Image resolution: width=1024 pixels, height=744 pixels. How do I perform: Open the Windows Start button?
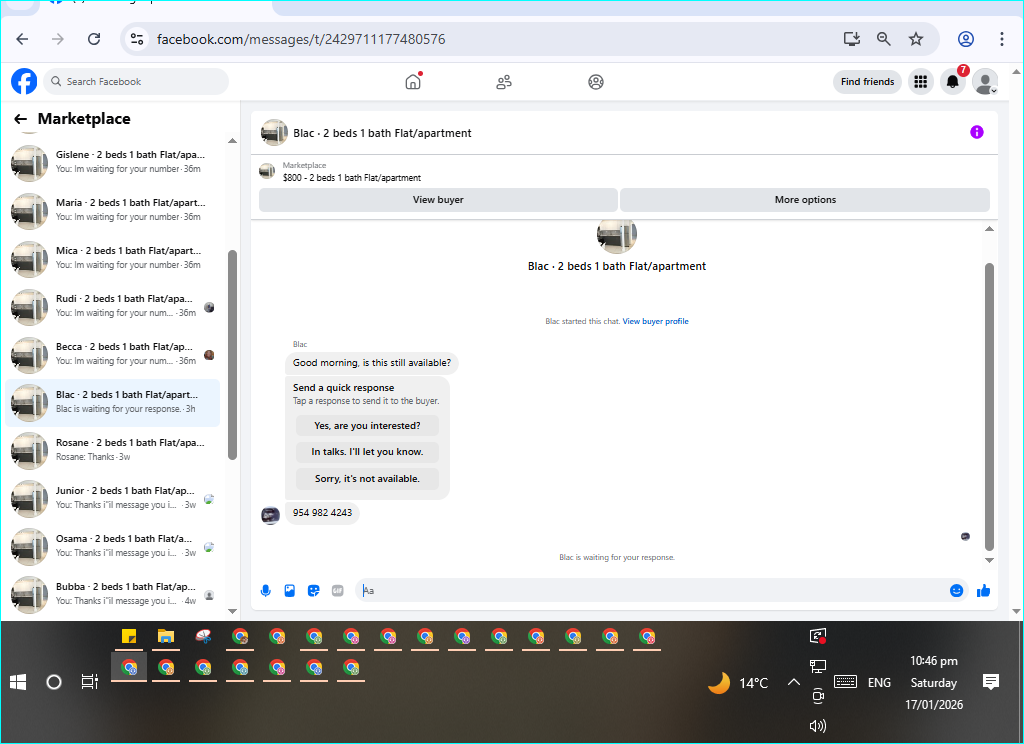(18, 683)
